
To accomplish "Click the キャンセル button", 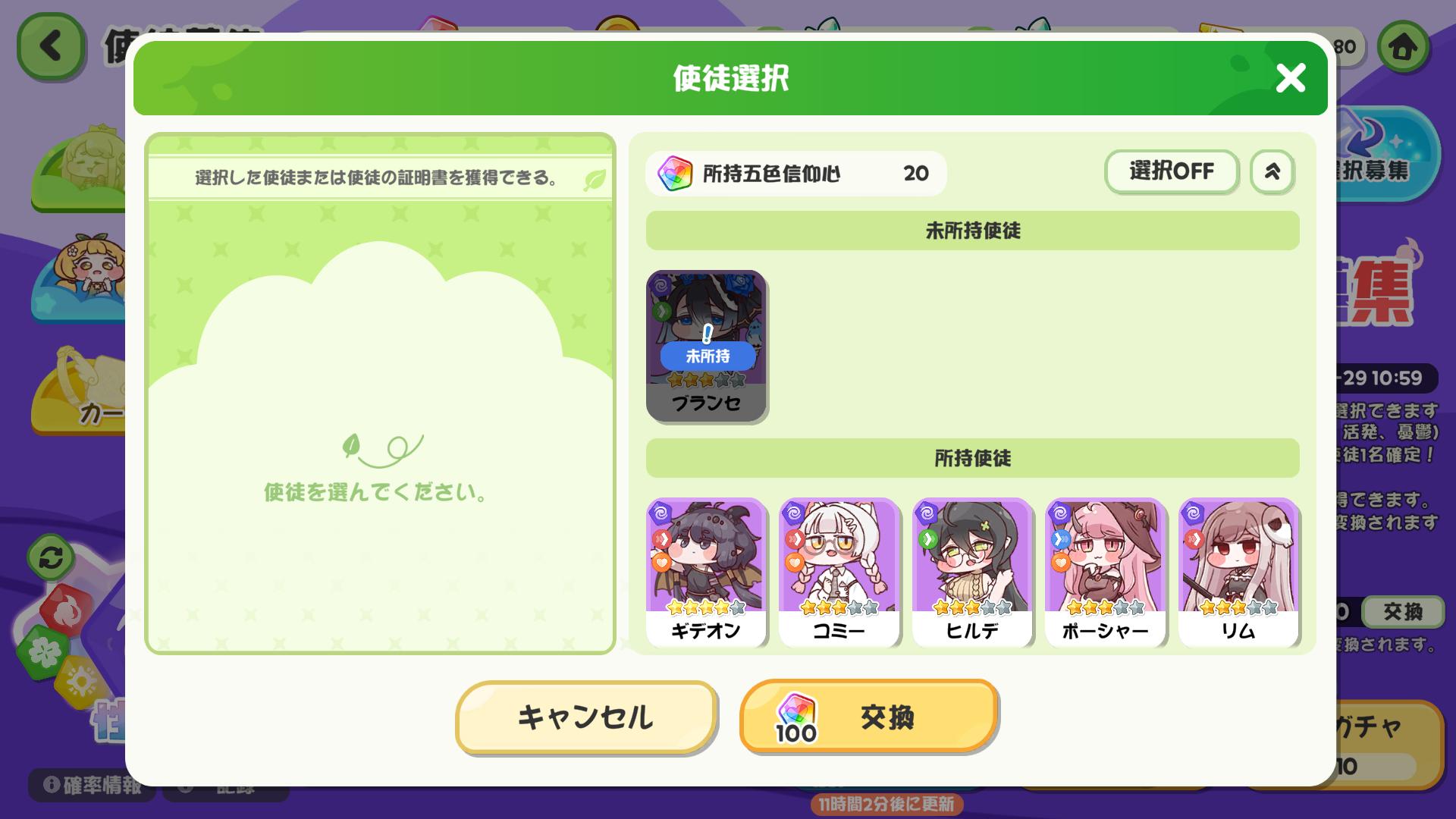I will coord(586,717).
